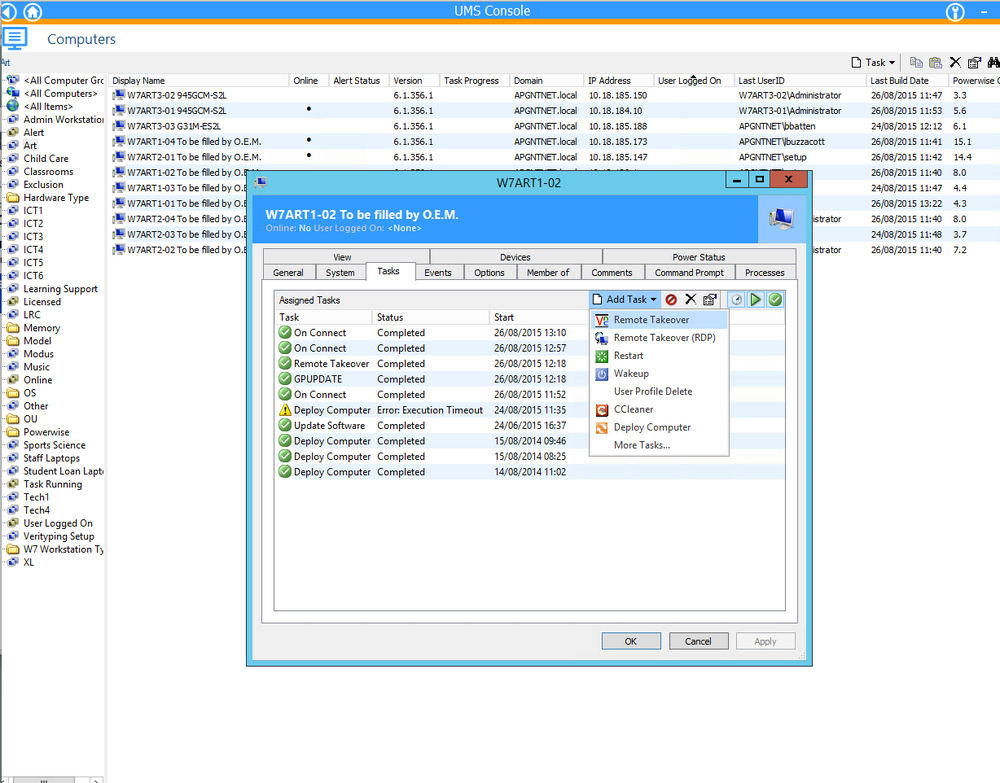Click the red cancel task icon
The width and height of the screenshot is (1000, 783).
tap(671, 300)
